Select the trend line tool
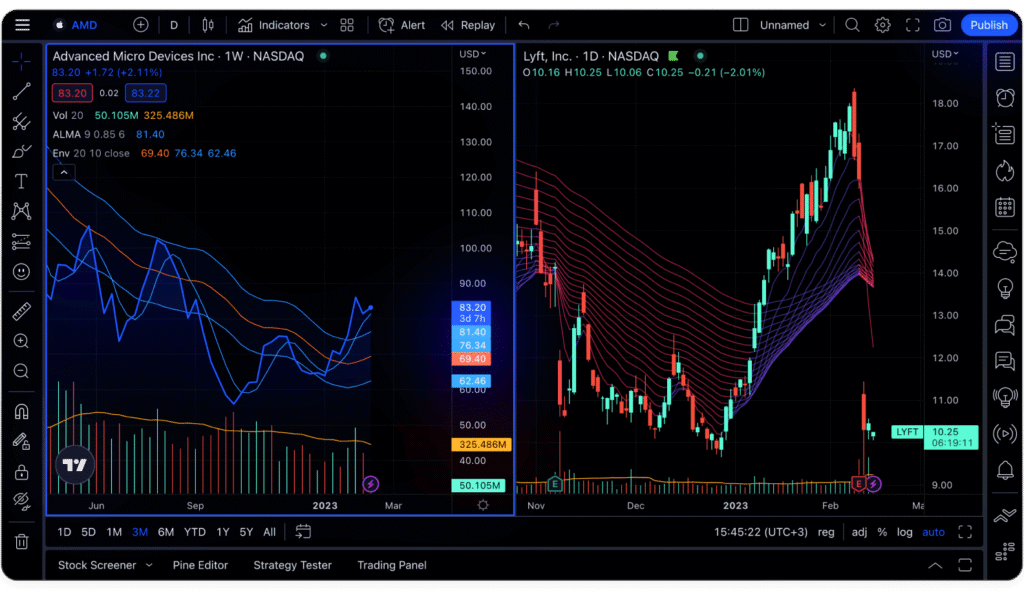Image resolution: width=1024 pixels, height=597 pixels. point(21,91)
